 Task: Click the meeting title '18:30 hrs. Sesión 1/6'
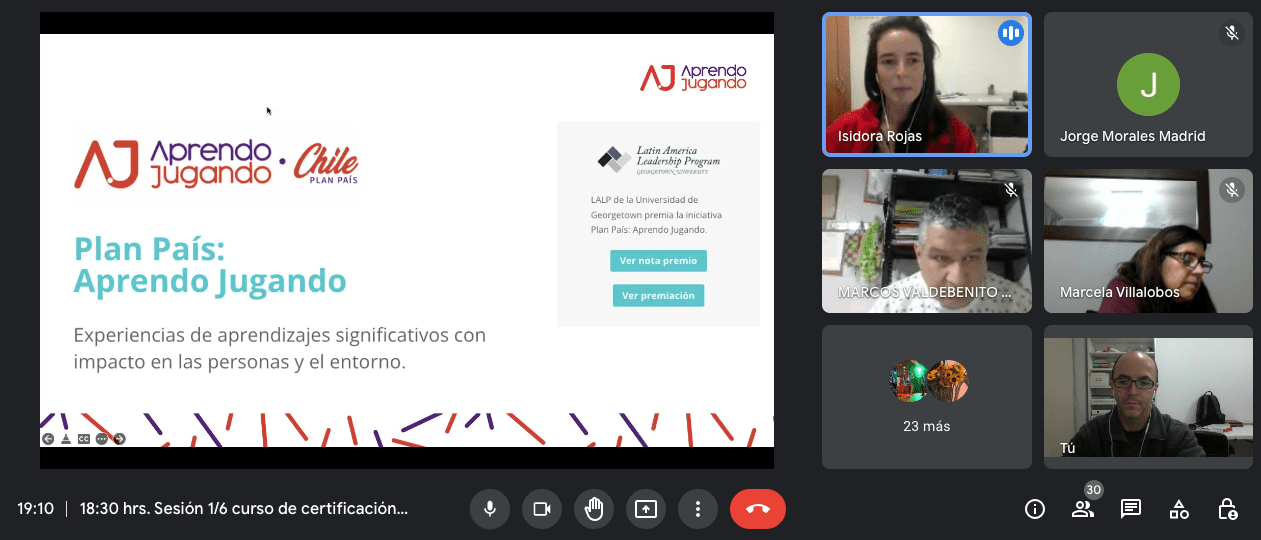pos(244,508)
